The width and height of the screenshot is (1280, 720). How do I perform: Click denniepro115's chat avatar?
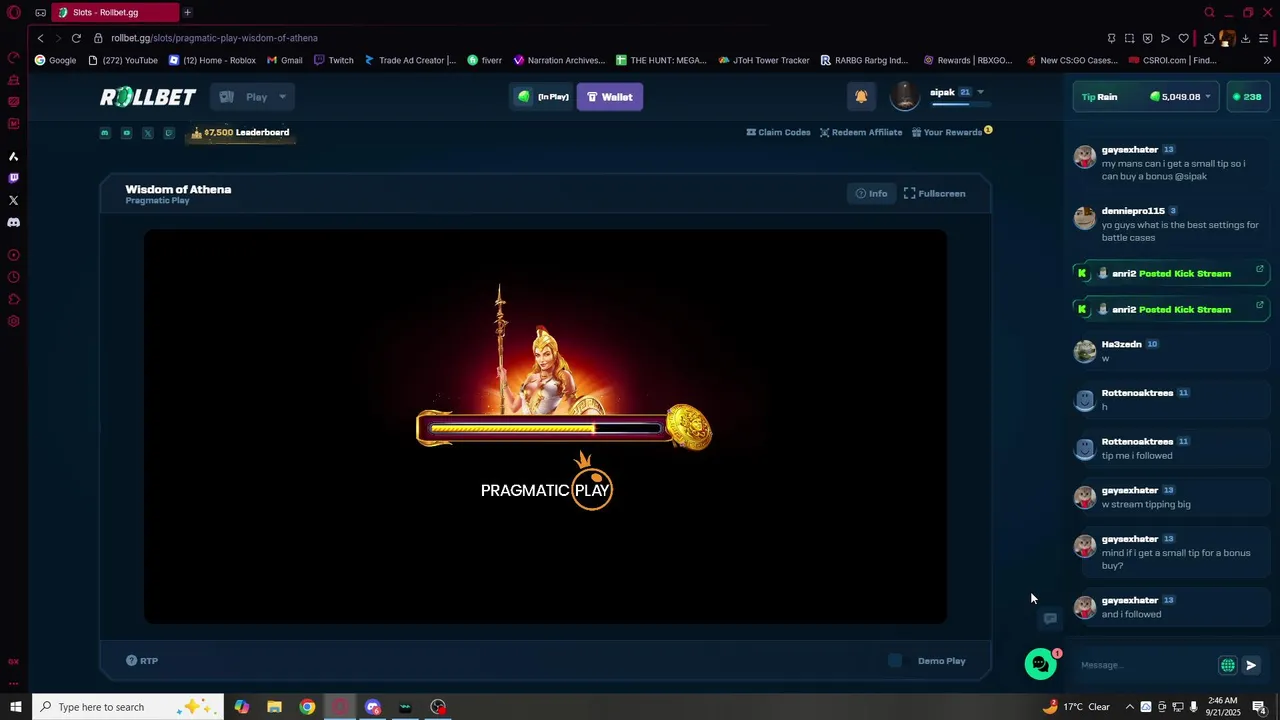click(1085, 219)
